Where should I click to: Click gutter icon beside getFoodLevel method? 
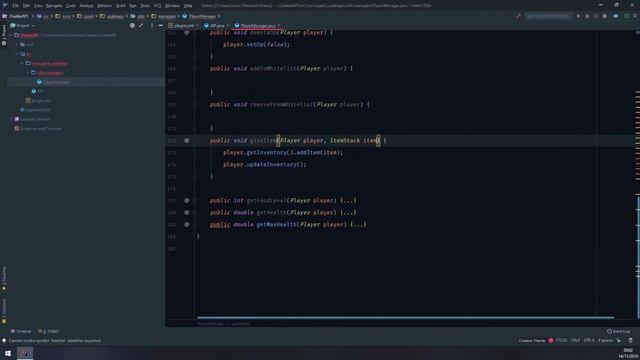coord(187,200)
